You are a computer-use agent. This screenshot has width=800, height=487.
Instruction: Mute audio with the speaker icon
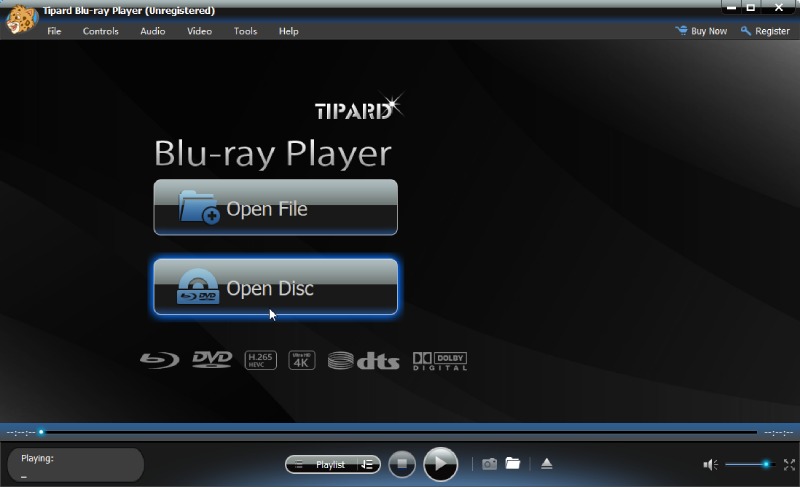tap(710, 465)
